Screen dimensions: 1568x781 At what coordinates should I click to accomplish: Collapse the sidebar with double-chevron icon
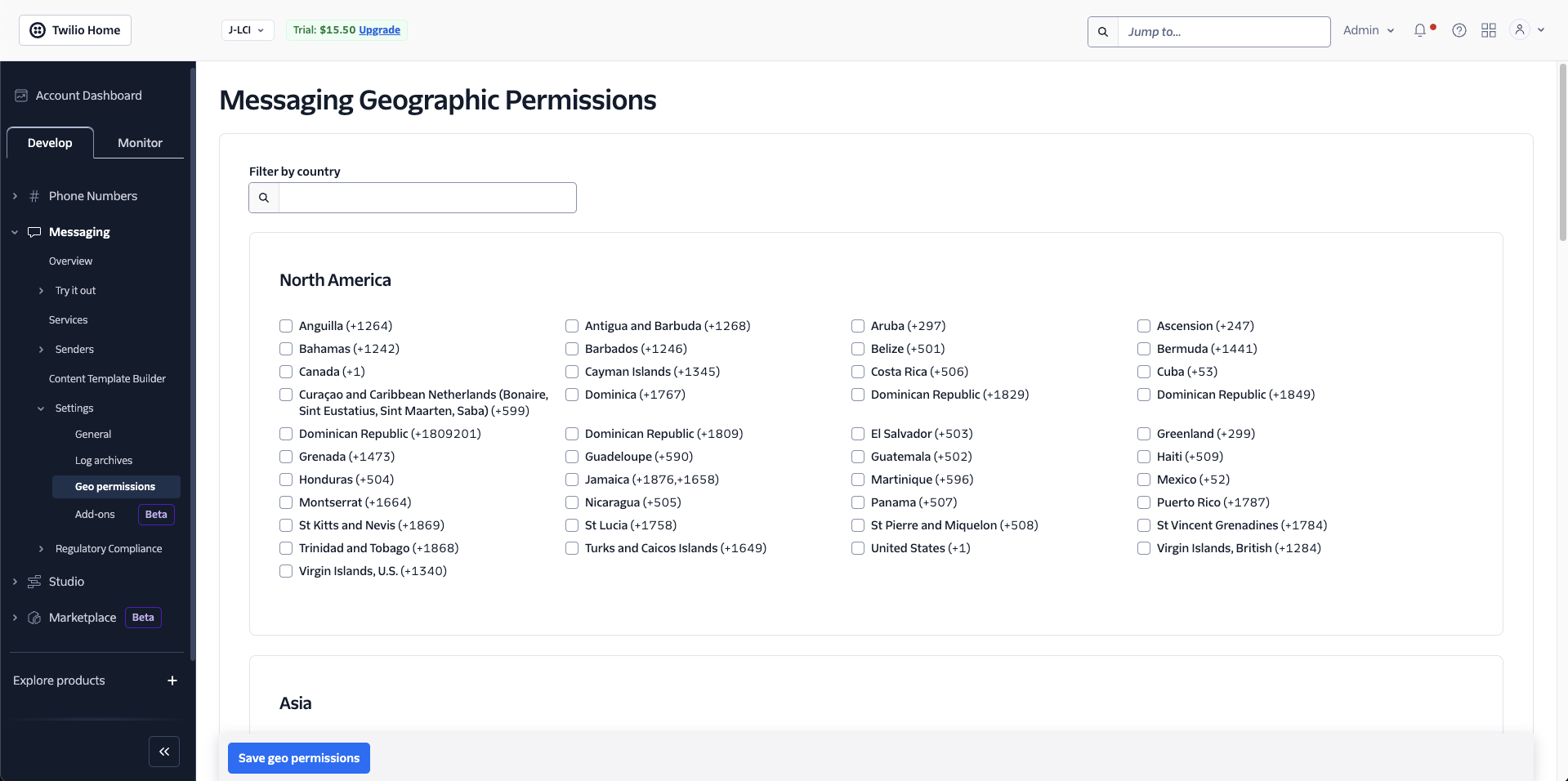(x=164, y=752)
